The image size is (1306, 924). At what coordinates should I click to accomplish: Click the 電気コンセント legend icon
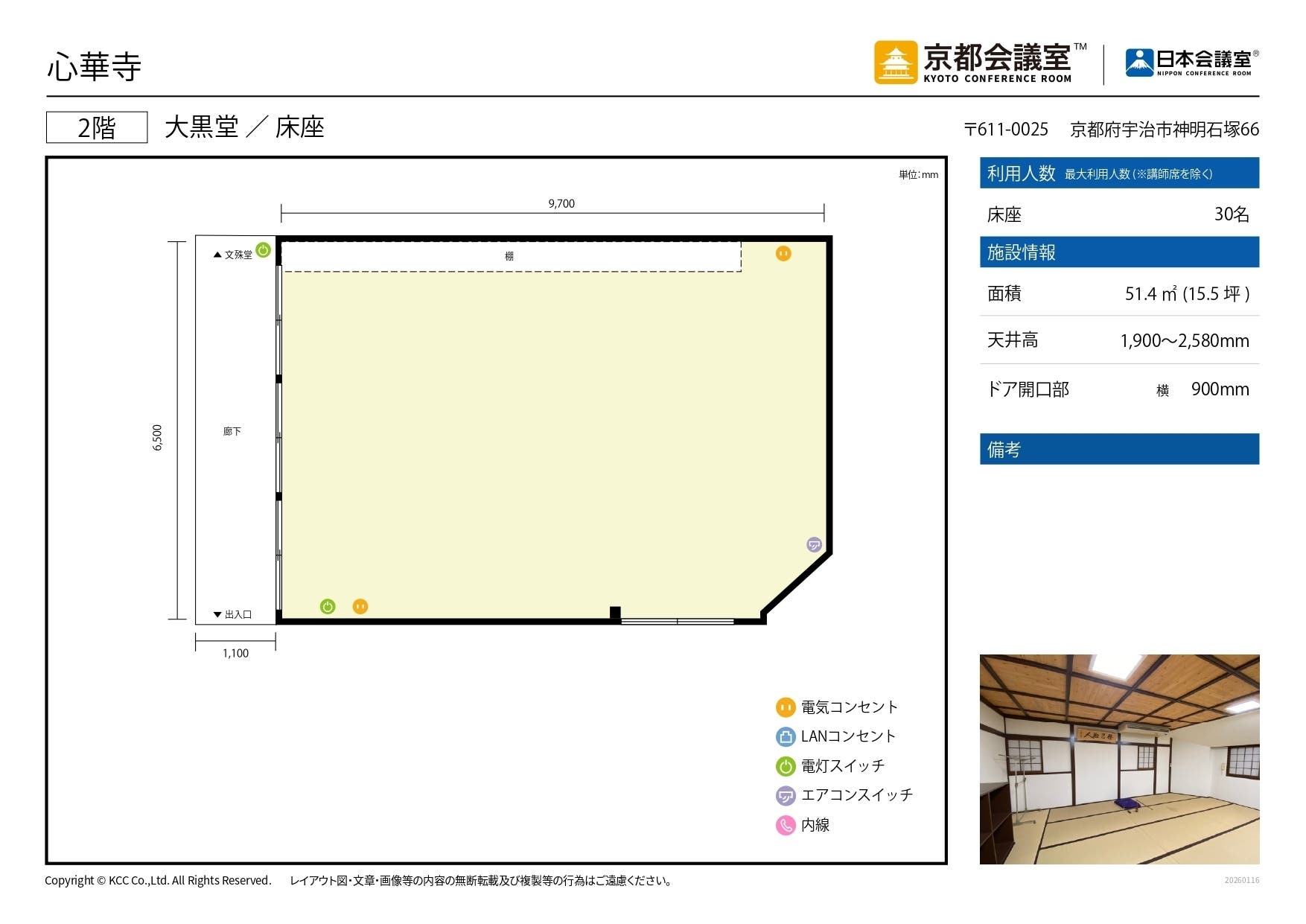[x=785, y=707]
